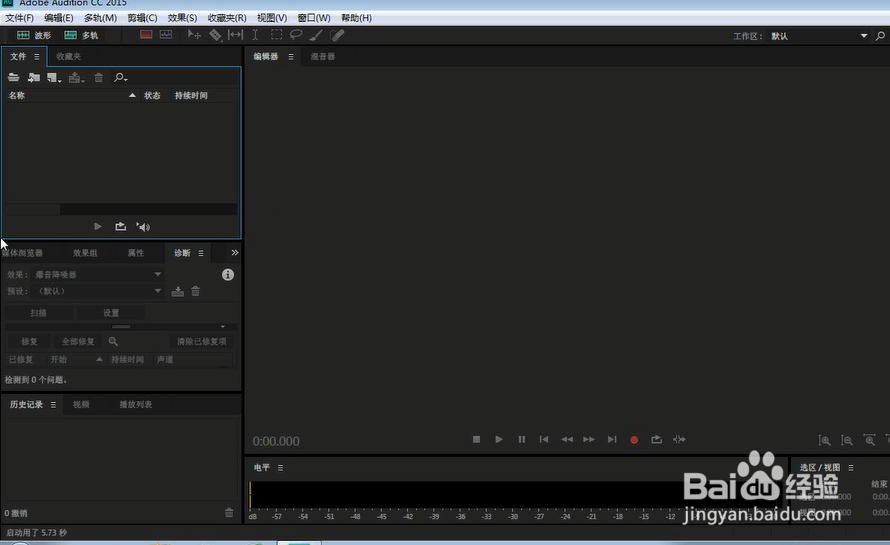Click the Pause transport button
The image size is (890, 545).
[x=522, y=439]
